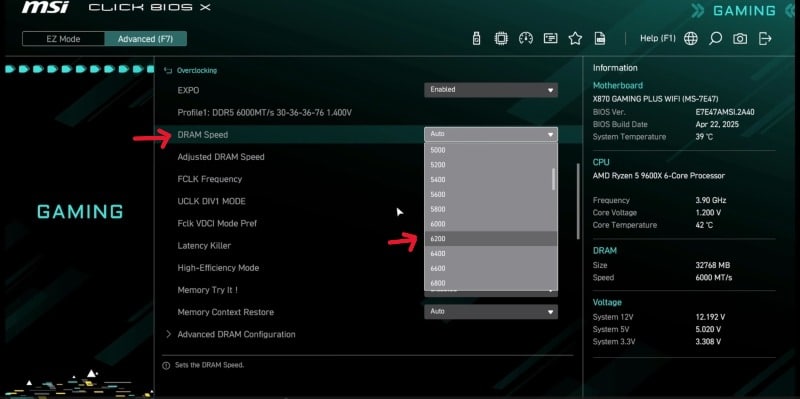Click the 'Profile1: DDR5 6000MT/s' text line
Viewport: 800px width, 399px height.
[x=264, y=112]
